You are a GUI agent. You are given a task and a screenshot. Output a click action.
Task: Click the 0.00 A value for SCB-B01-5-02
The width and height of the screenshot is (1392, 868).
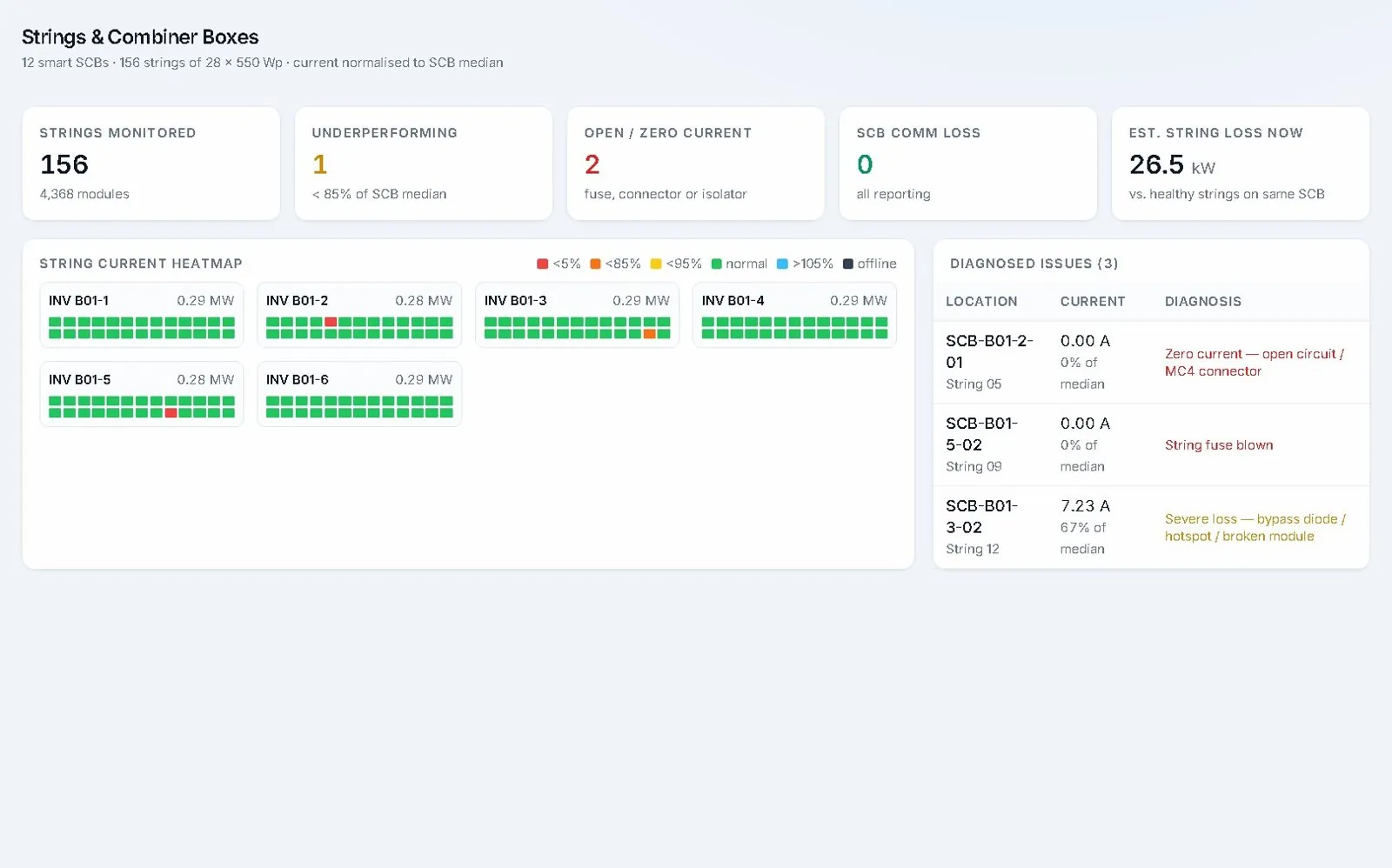(1085, 424)
